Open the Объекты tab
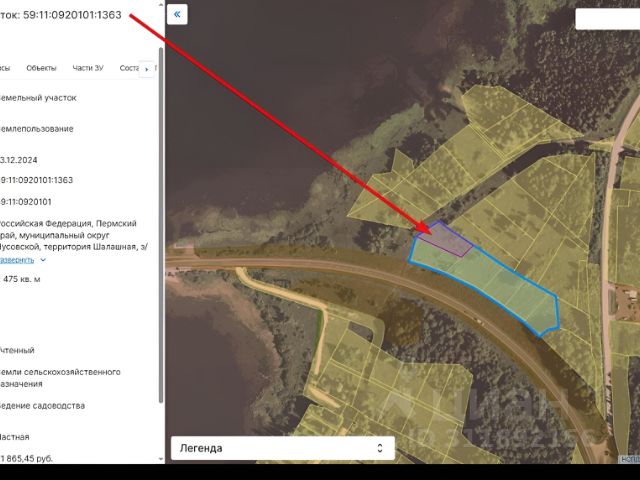640x480 pixels. pyautogui.click(x=41, y=68)
